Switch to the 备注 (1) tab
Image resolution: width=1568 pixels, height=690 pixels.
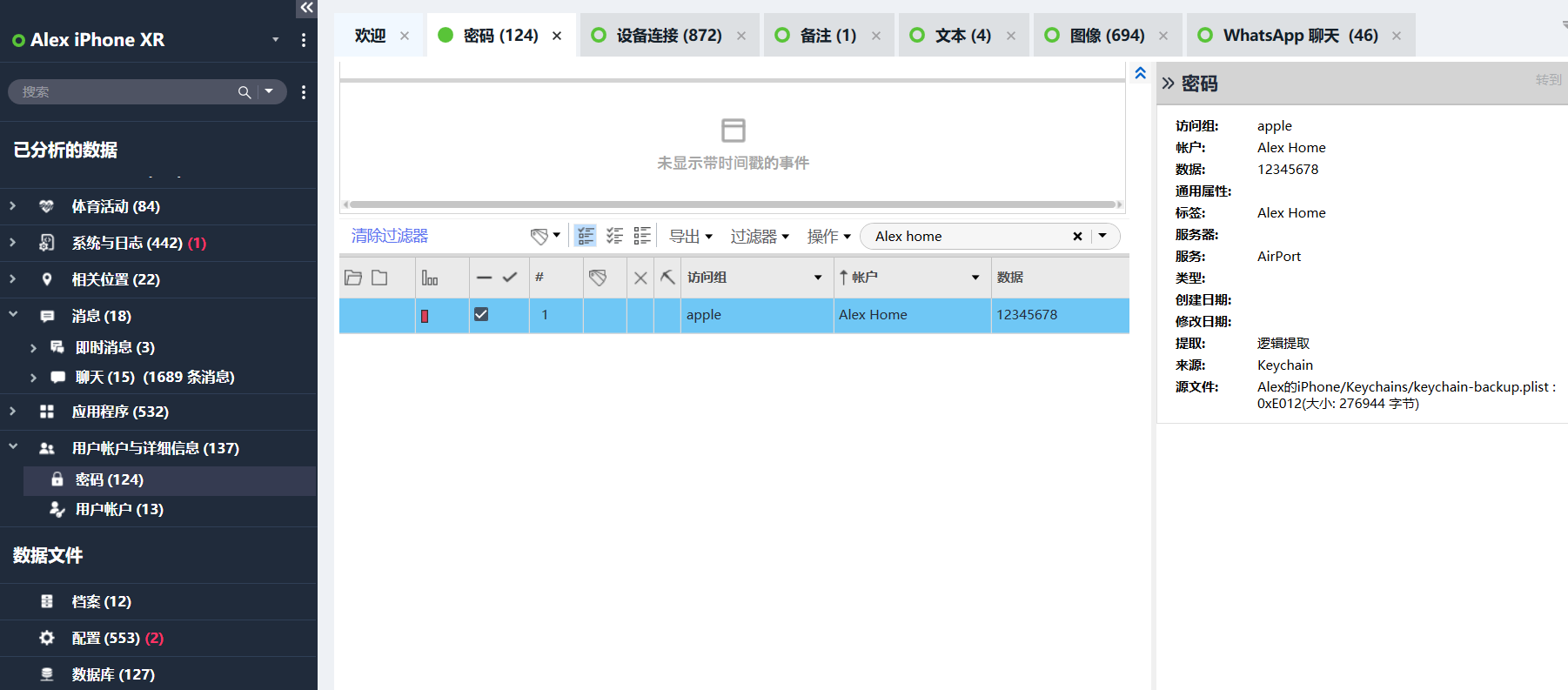(x=828, y=36)
